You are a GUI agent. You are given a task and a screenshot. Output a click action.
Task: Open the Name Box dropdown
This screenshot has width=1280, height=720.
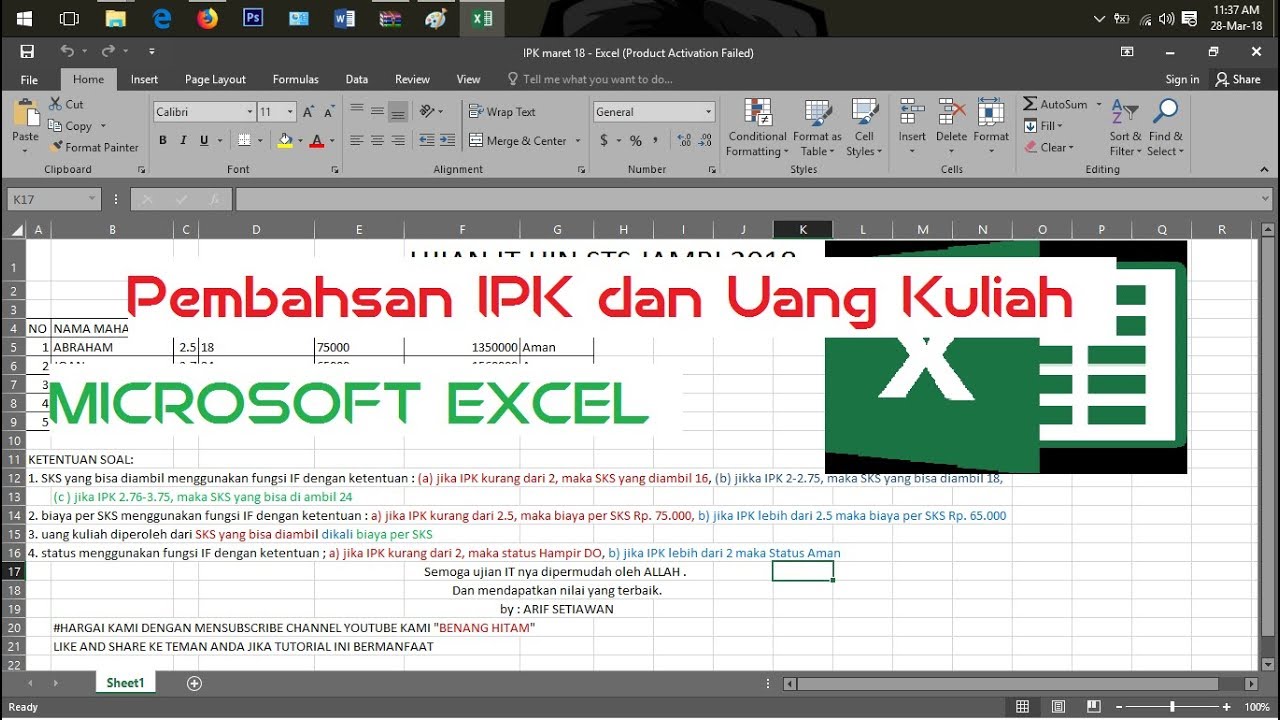coord(92,200)
